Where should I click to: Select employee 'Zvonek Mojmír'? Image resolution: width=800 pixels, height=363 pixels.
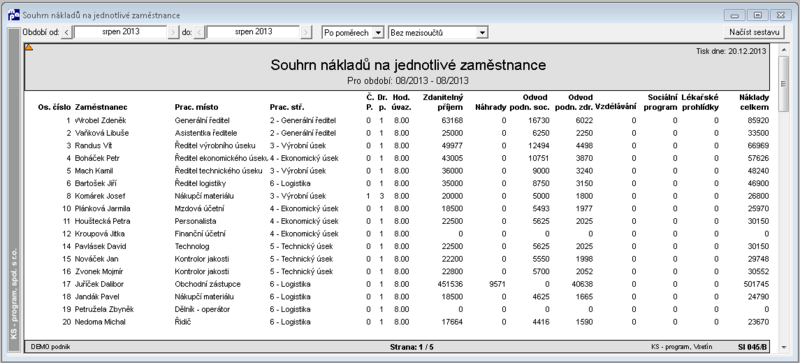pos(98,272)
